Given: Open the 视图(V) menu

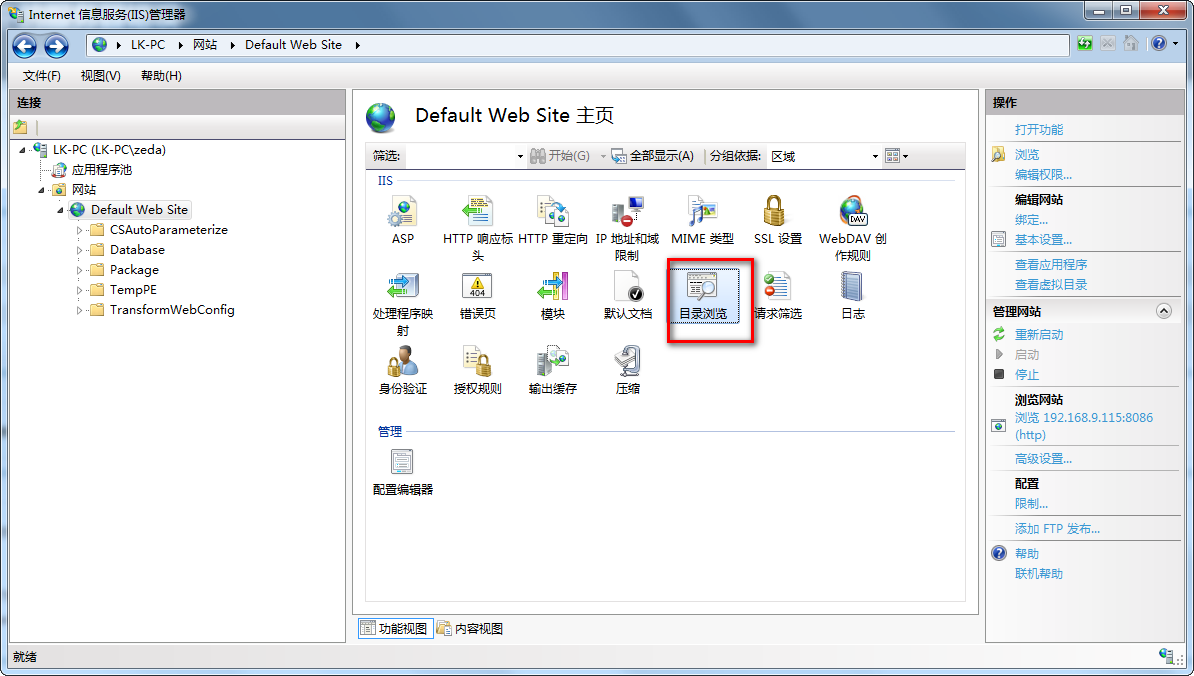Looking at the screenshot, I should [x=101, y=75].
